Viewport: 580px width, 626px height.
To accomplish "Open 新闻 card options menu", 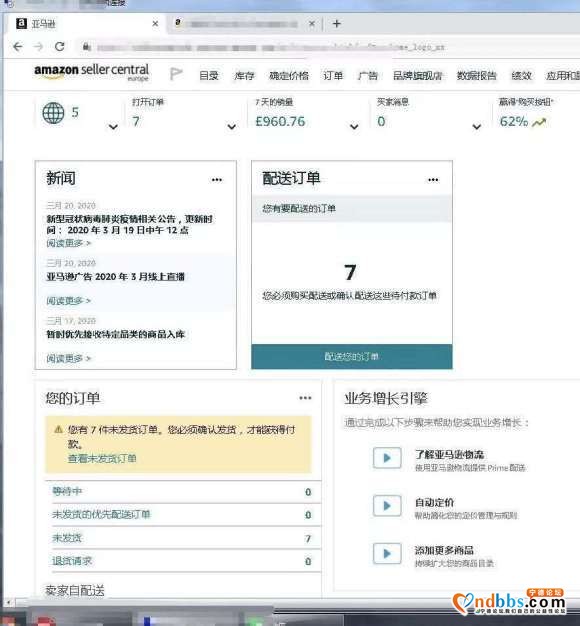I will 217,180.
